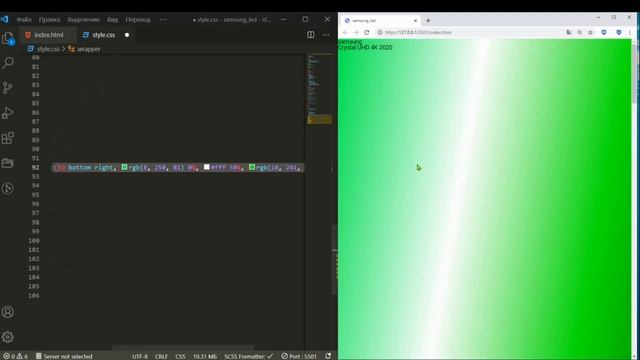Close unsaved style.css tab via dot
This screenshot has width=640, height=360.
coord(127,35)
